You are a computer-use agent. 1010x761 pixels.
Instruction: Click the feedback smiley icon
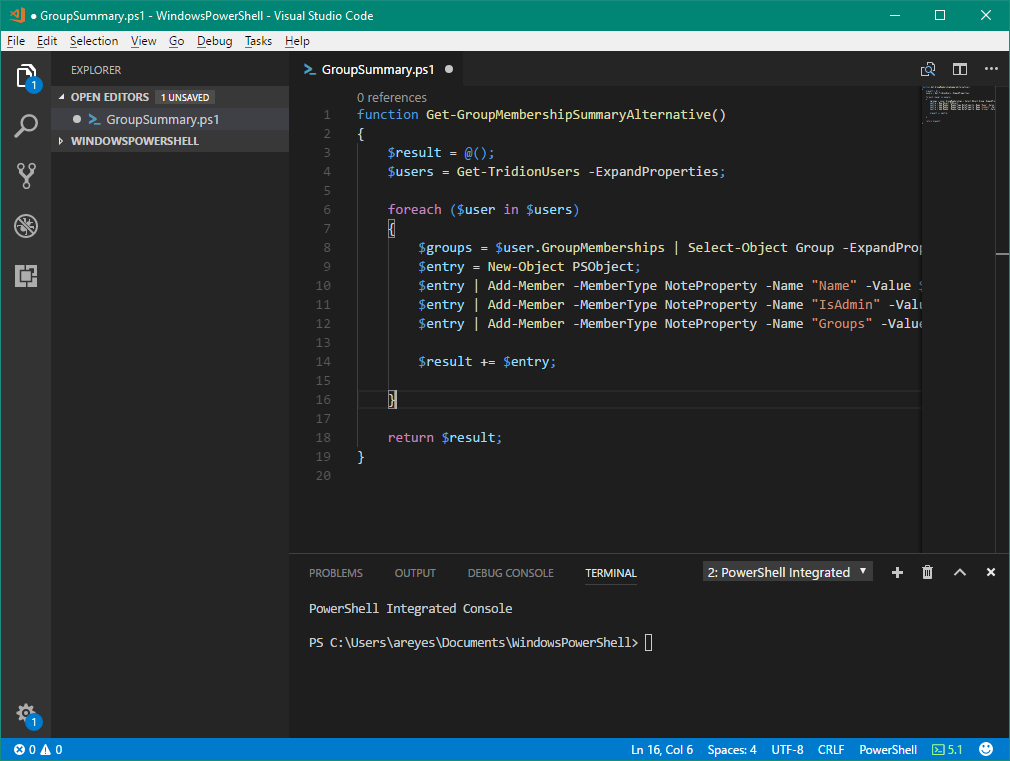pos(986,749)
